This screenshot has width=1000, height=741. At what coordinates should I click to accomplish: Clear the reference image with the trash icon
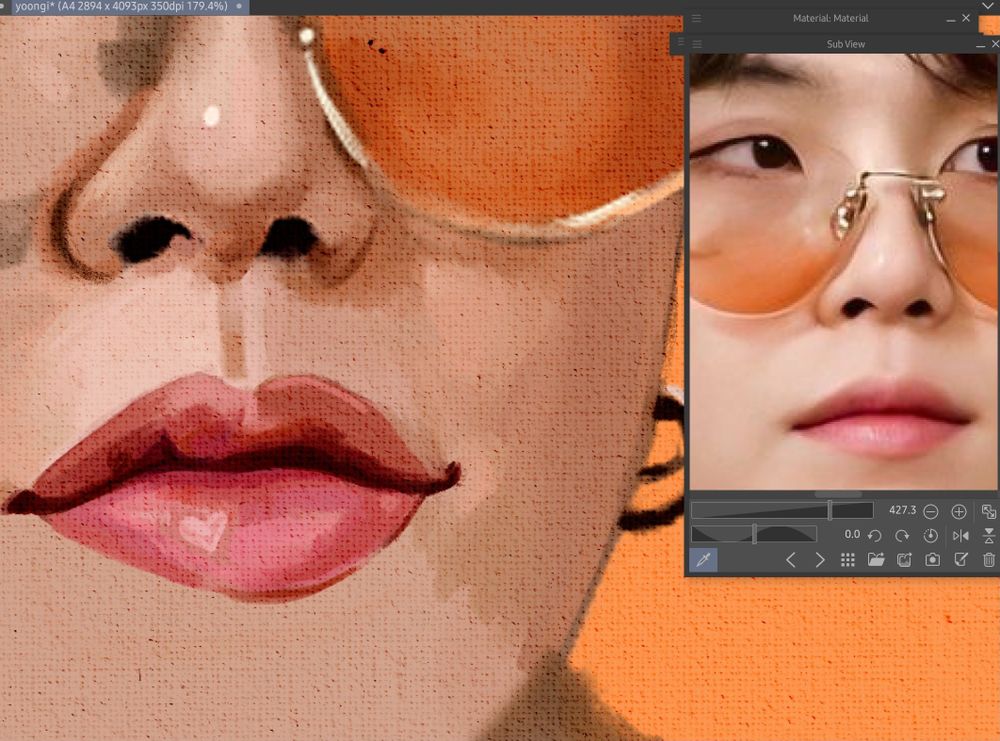[988, 559]
